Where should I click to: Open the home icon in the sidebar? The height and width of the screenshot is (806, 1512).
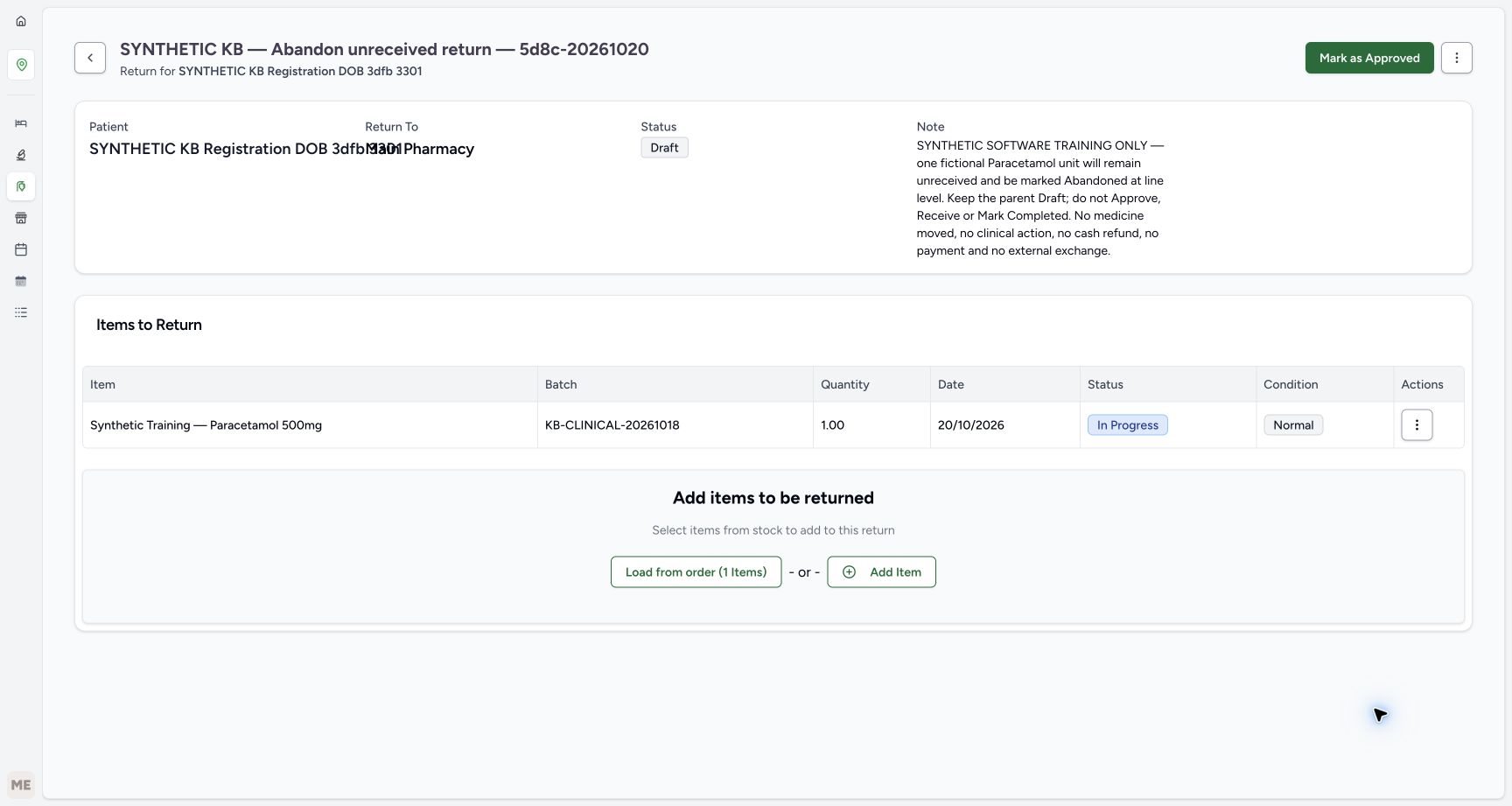pyautogui.click(x=21, y=21)
